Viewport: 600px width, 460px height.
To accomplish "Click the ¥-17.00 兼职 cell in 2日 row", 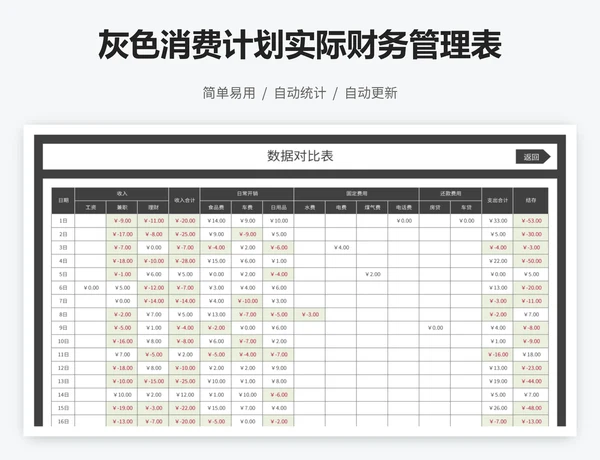I will pyautogui.click(x=122, y=234).
